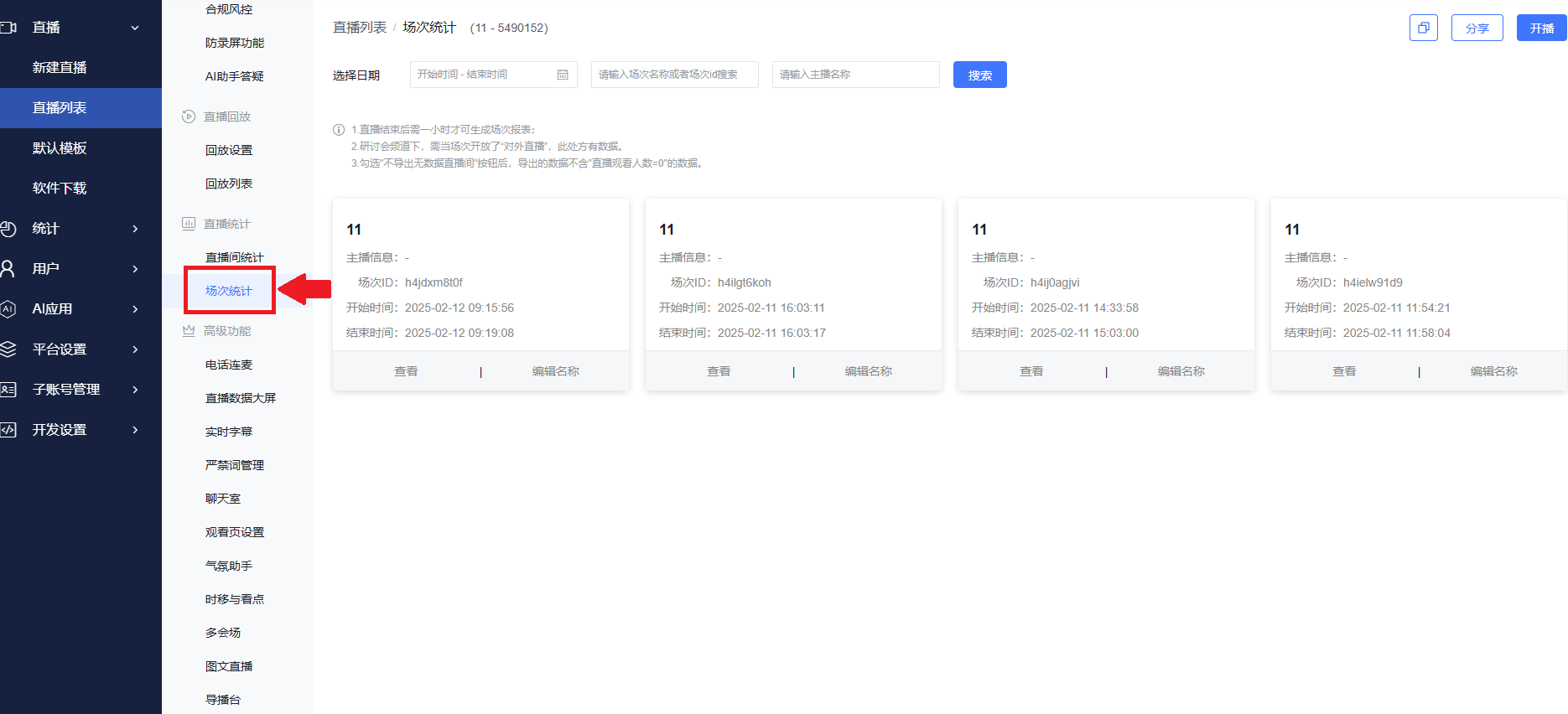Click 编辑名称 on session h4ij0agjvi card
The image size is (1568, 714).
tap(1181, 371)
